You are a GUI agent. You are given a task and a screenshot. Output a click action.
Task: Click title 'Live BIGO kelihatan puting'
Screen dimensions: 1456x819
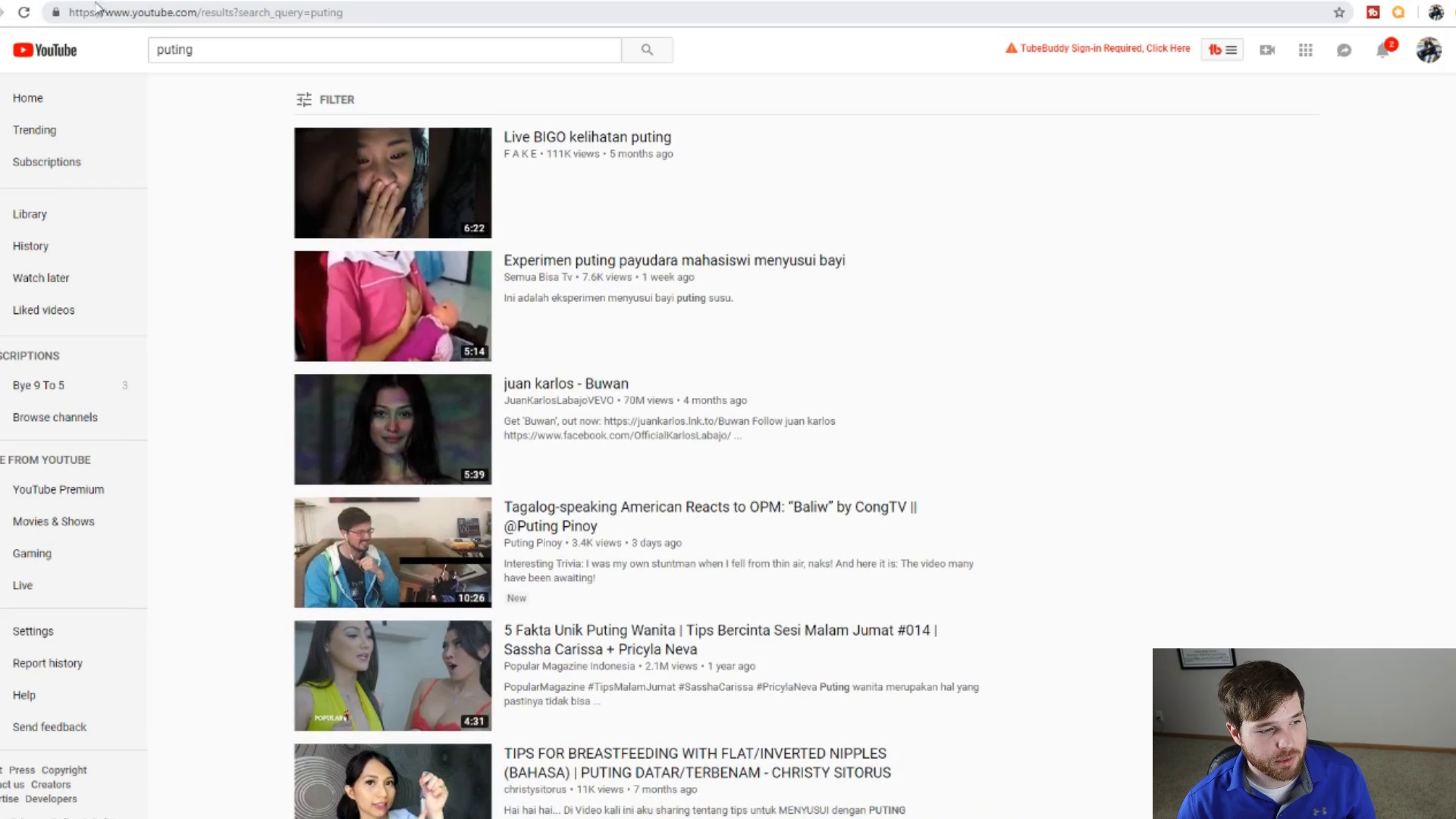pos(587,137)
